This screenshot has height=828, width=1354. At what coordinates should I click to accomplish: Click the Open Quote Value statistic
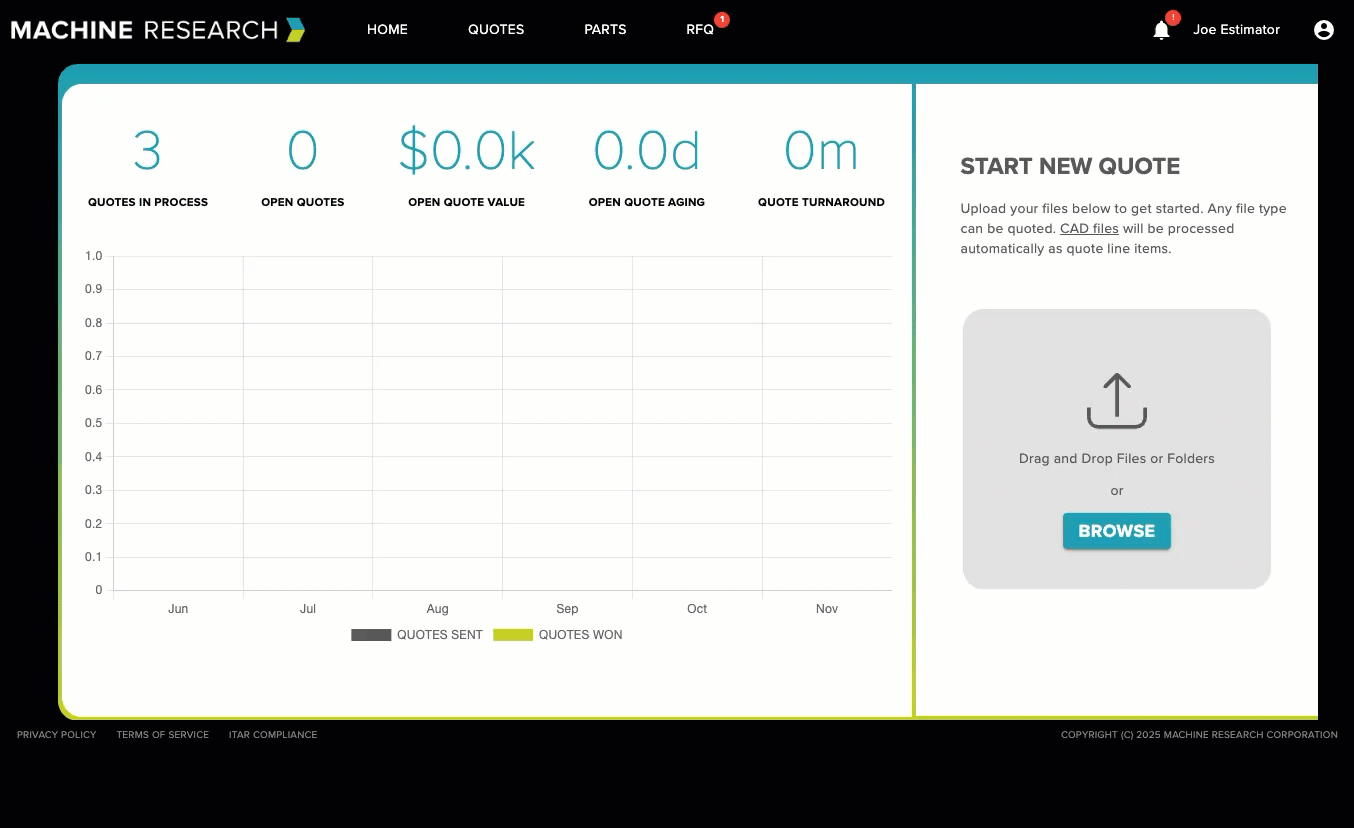point(466,152)
